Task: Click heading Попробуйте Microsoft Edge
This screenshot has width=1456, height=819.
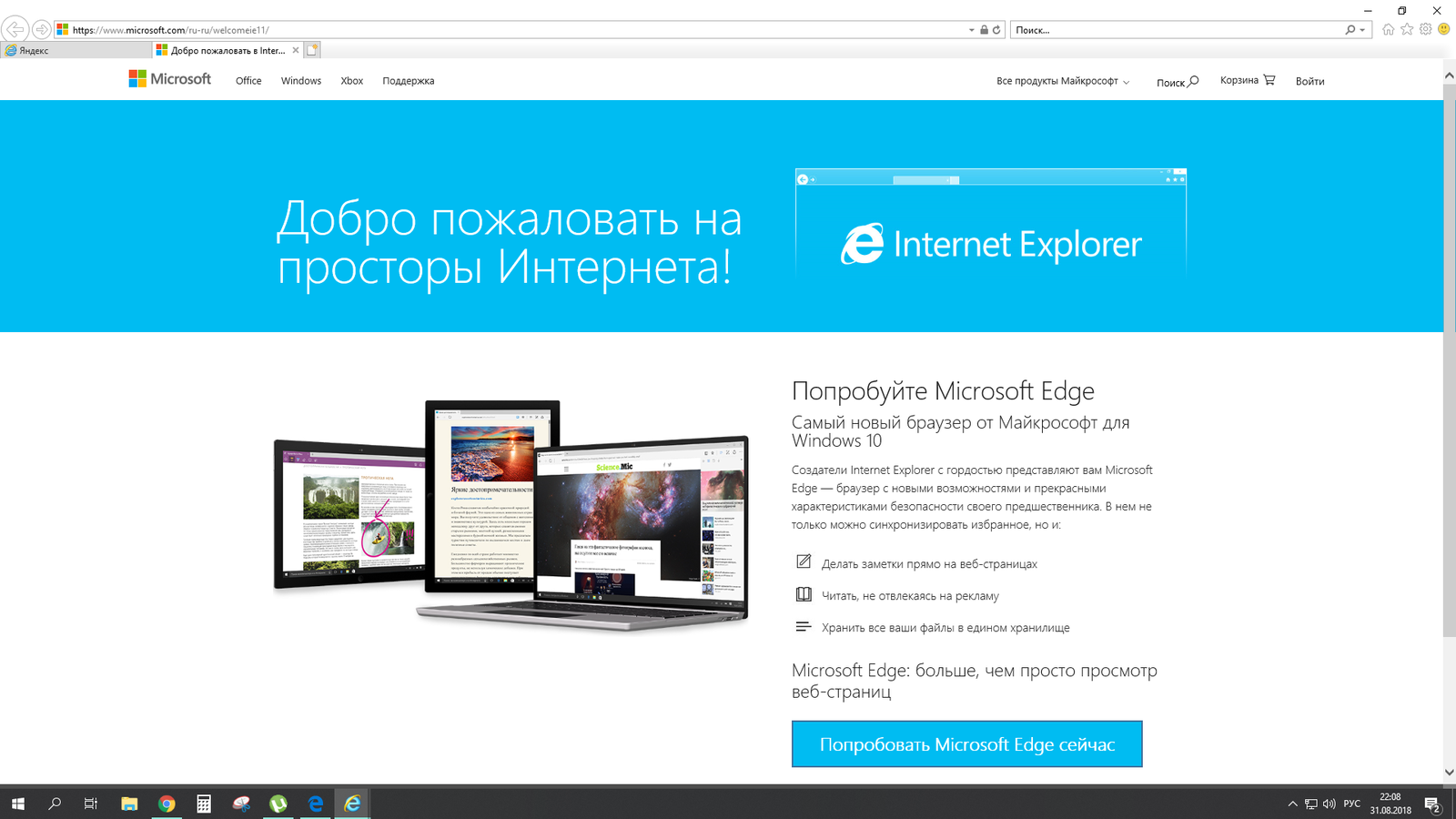Action: (x=943, y=391)
